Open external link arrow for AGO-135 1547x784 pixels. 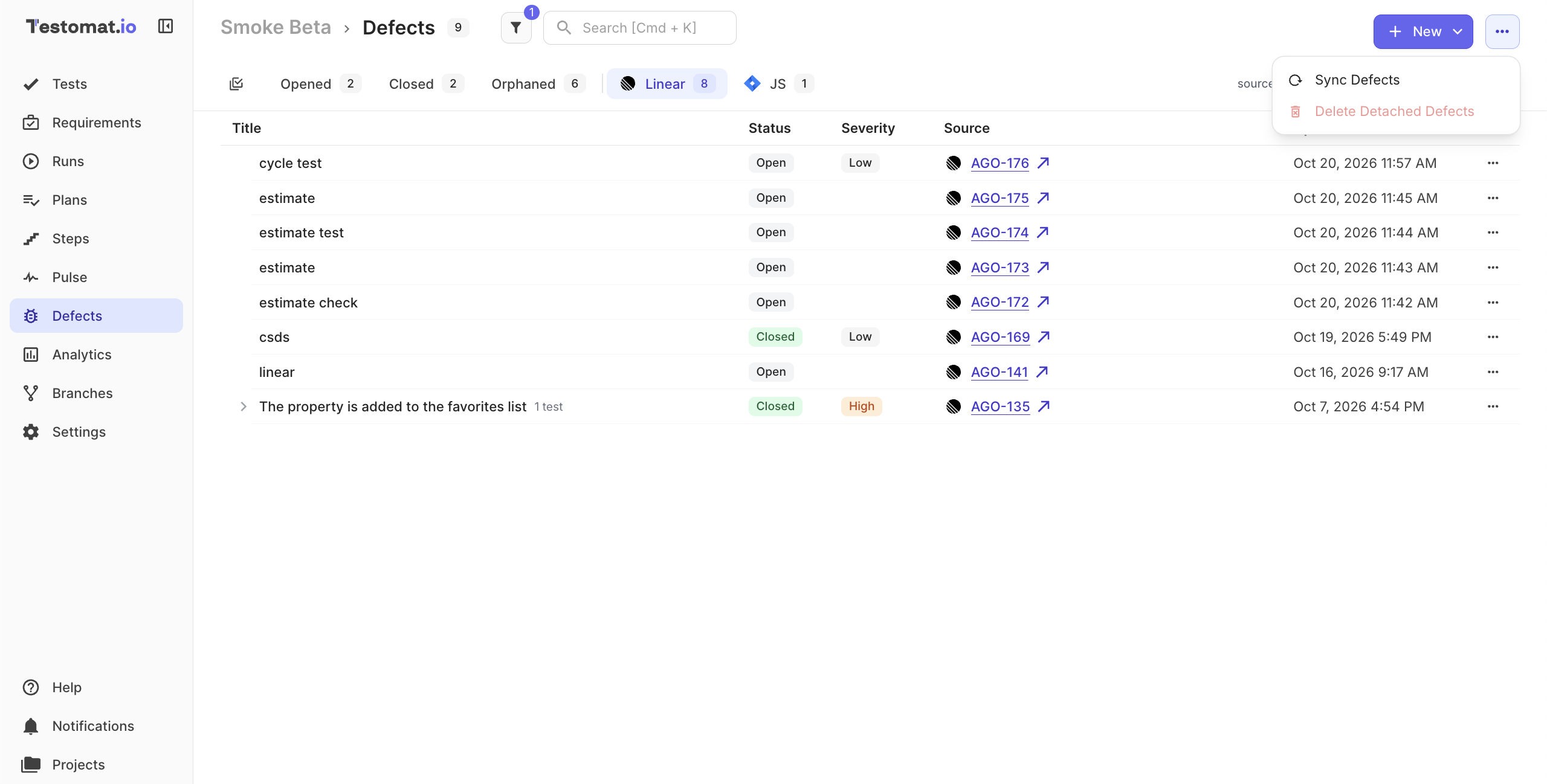[1044, 406]
